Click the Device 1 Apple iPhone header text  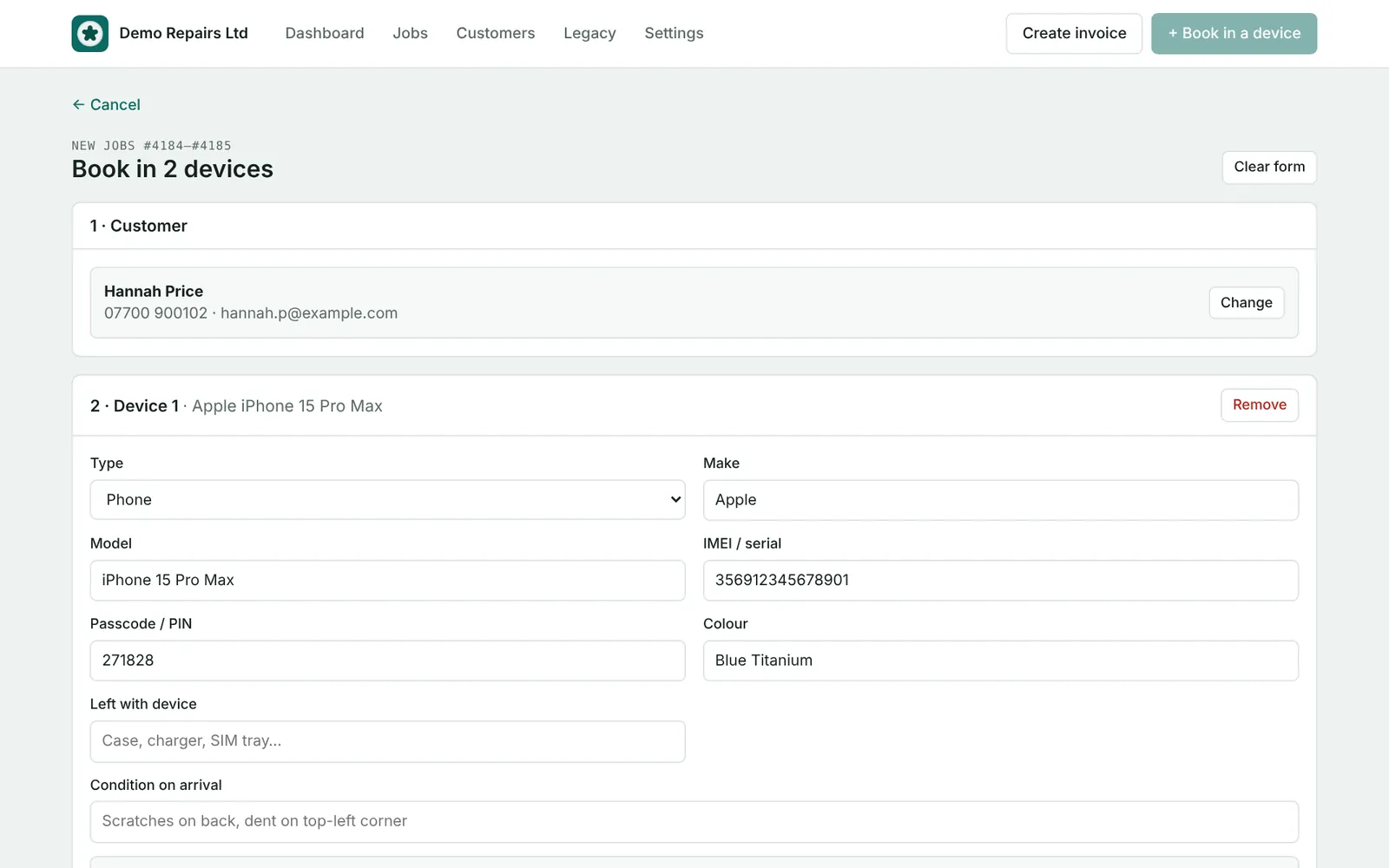pos(236,405)
